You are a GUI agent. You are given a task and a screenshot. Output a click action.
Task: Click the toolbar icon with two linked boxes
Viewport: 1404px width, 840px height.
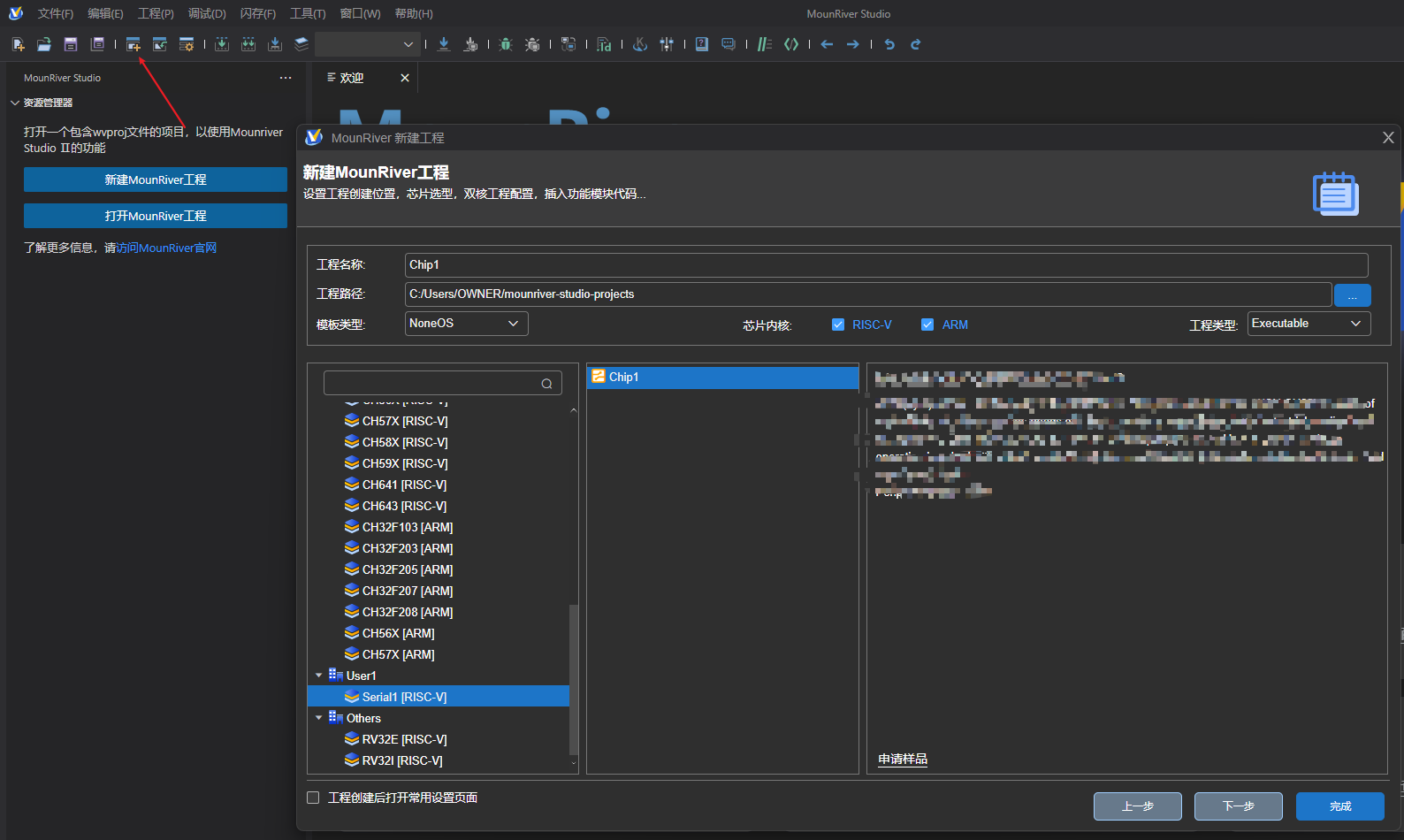click(568, 44)
